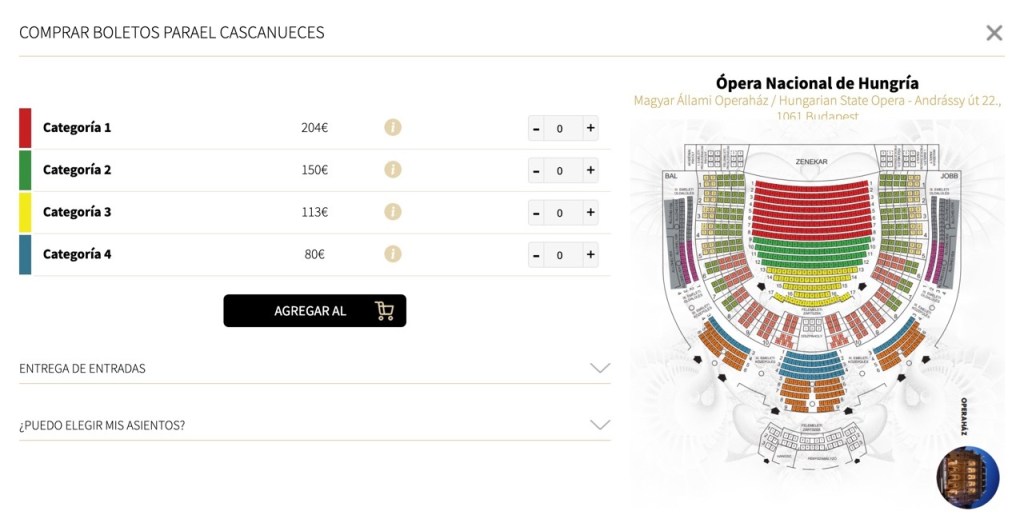
Task: Add one Categoría 2 ticket
Action: [590, 170]
